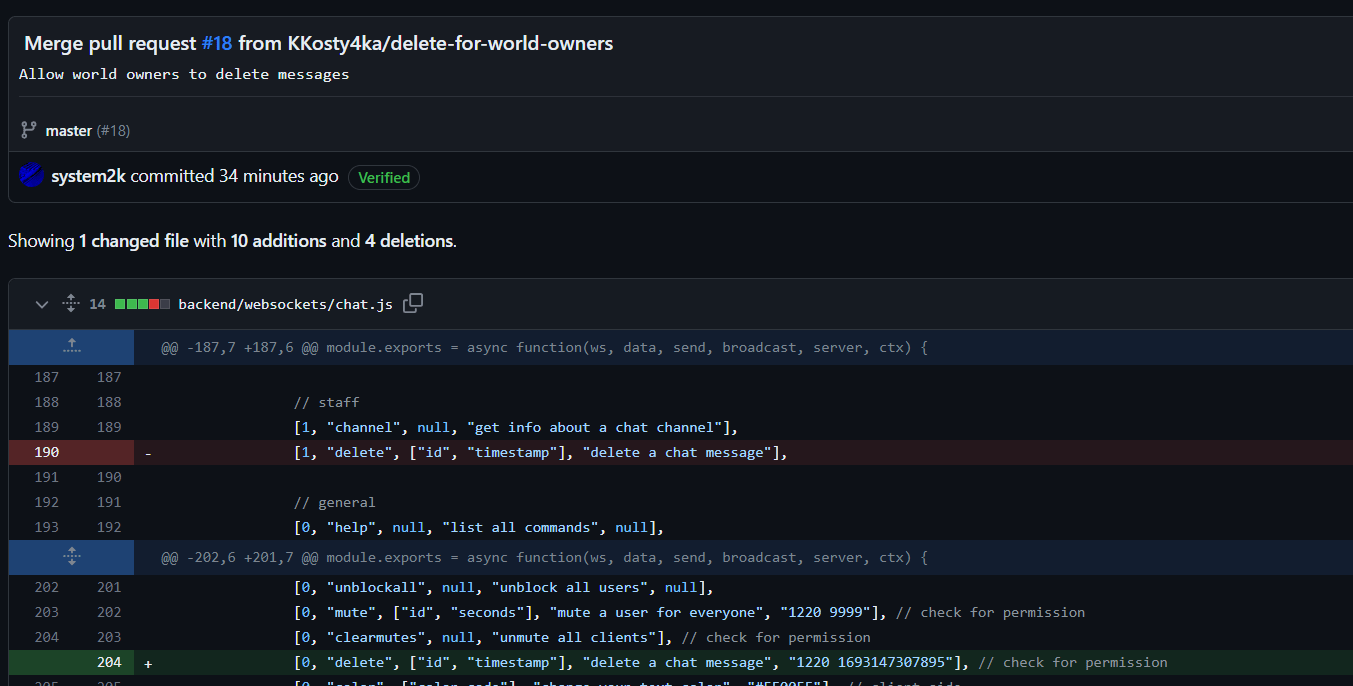The width and height of the screenshot is (1353, 686).
Task: Click the expand all lines icon beside 14
Action: click(x=70, y=303)
